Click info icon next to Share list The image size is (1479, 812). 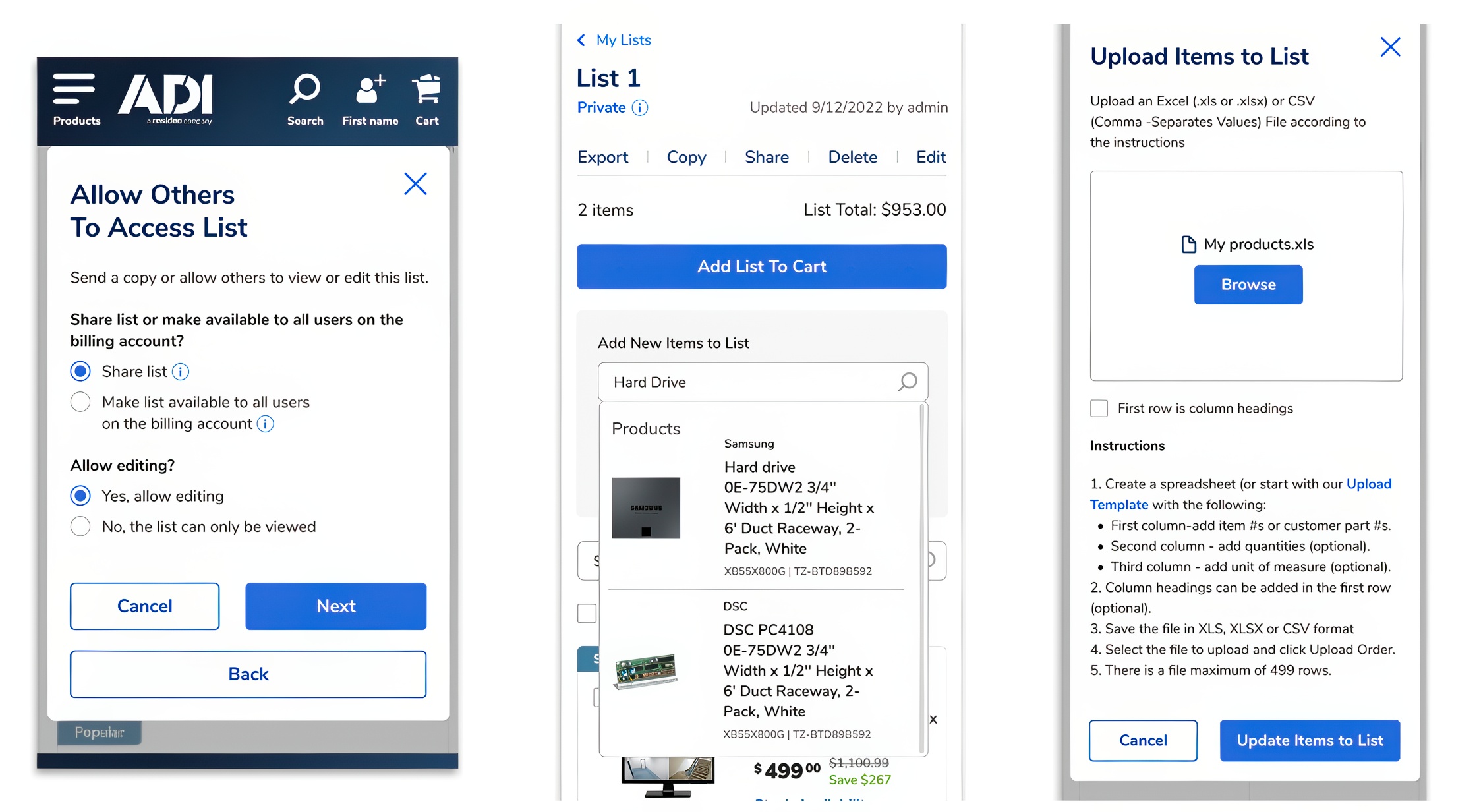pos(181,372)
